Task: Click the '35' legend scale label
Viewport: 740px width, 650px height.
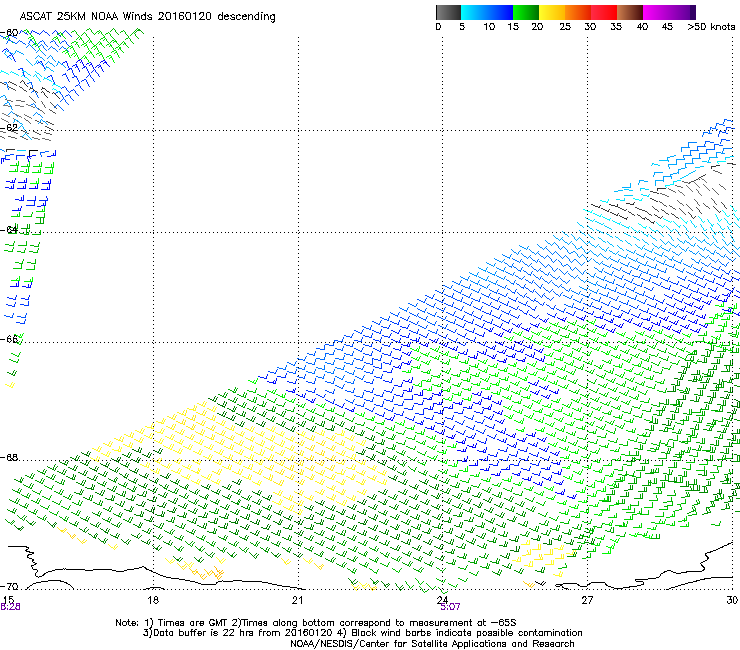Action: point(616,27)
